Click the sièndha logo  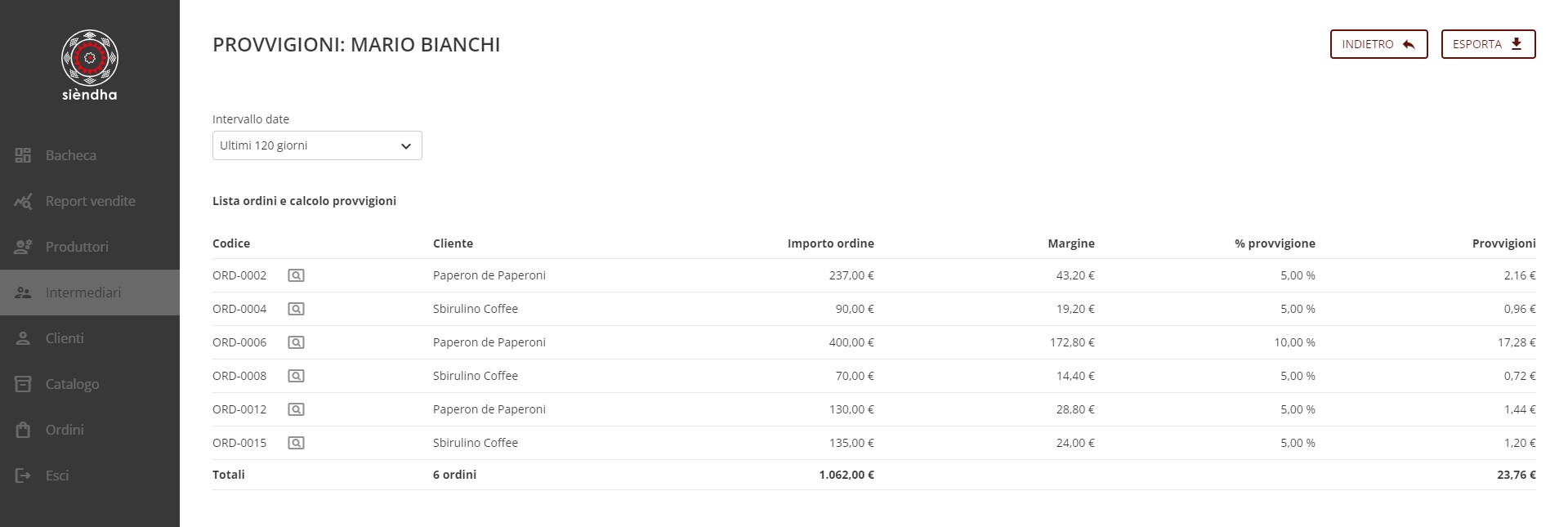tap(90, 65)
